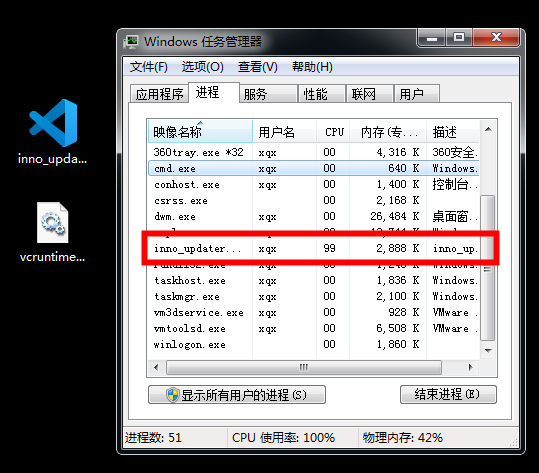Select the inno_updater process row
The height and width of the screenshot is (473, 539).
(314, 248)
